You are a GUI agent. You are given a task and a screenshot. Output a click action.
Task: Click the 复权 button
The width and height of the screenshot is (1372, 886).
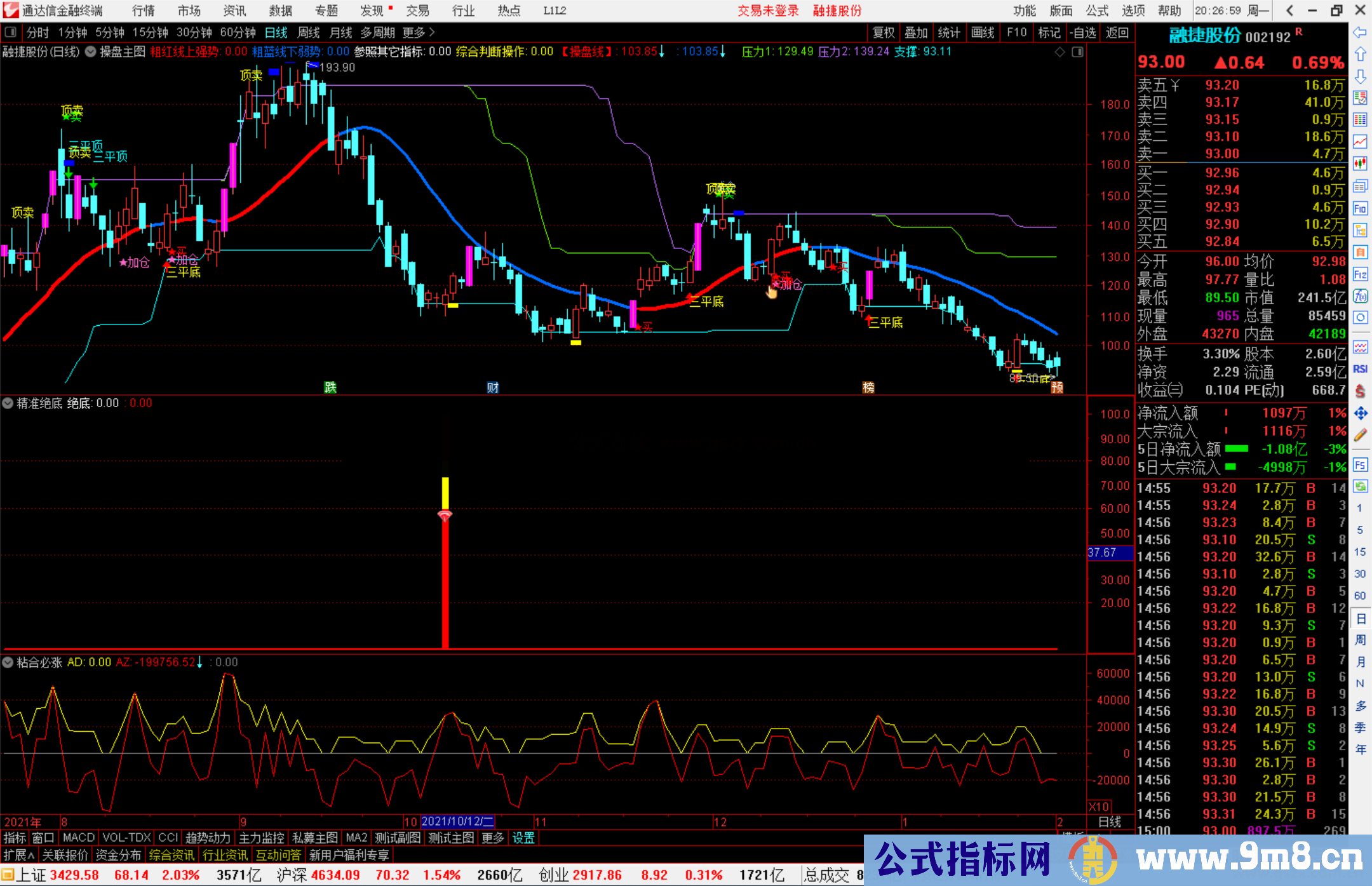[x=883, y=32]
